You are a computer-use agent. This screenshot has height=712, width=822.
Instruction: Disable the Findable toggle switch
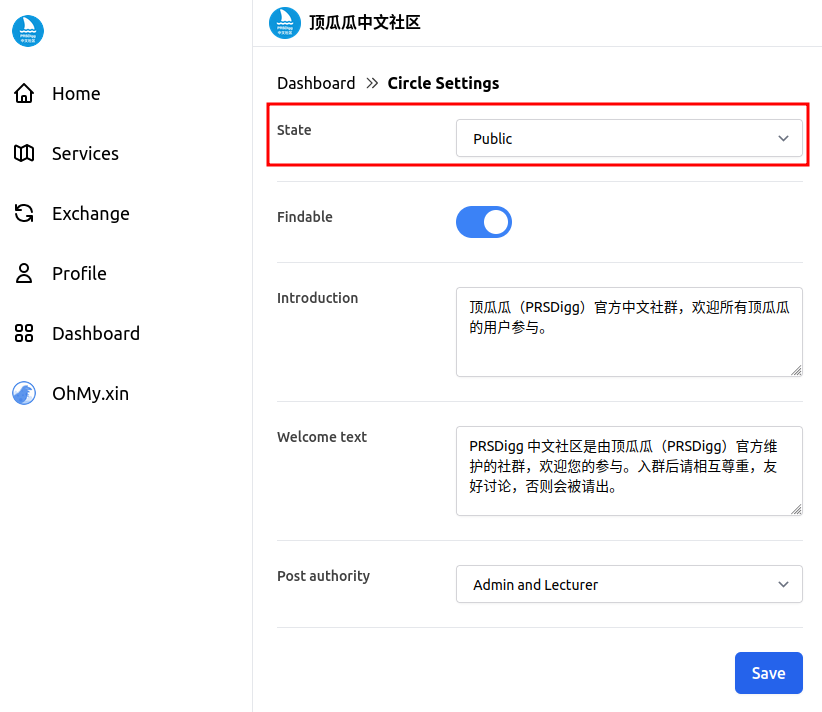click(484, 222)
